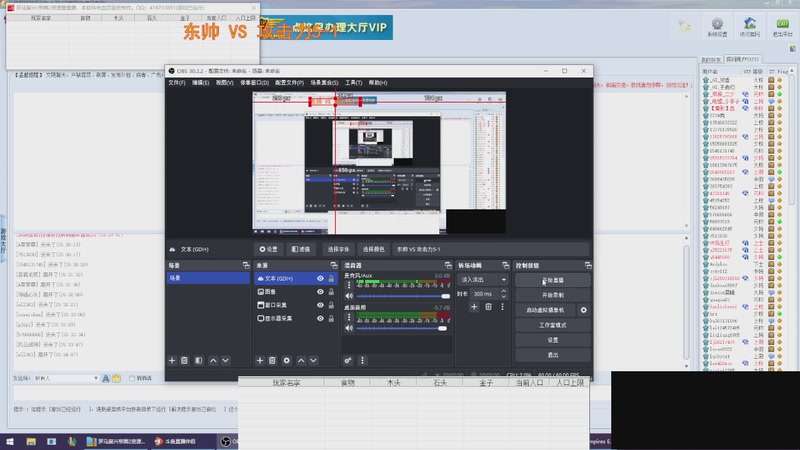This screenshot has height=450, width=800.
Task: Click the Select Font button in the source toolbar
Action: 338,249
